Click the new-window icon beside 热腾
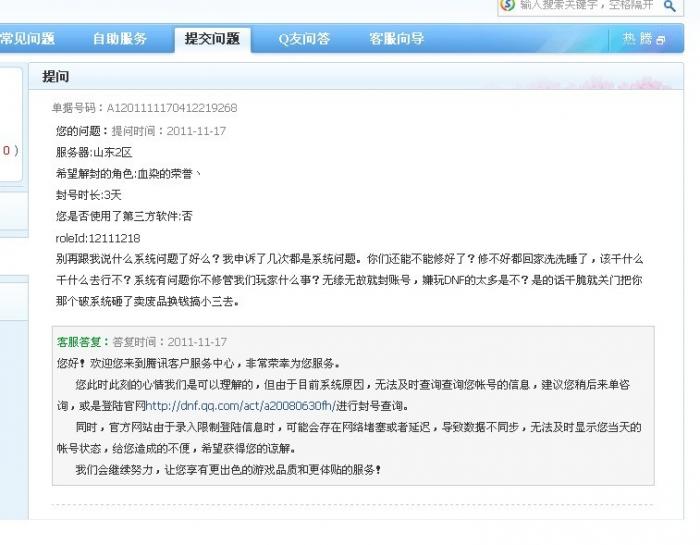Image resolution: width=700 pixels, height=545 pixels. (661, 40)
